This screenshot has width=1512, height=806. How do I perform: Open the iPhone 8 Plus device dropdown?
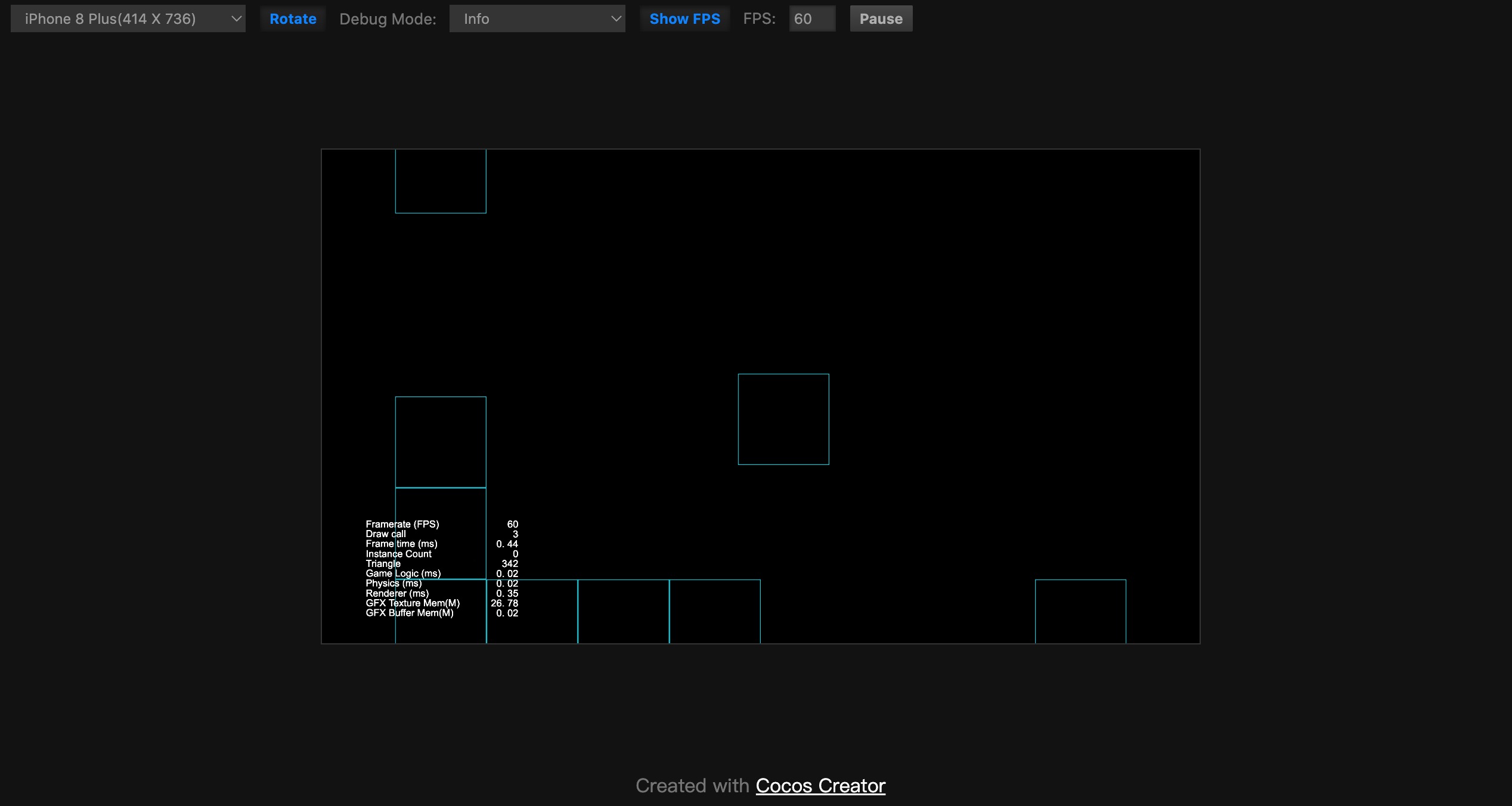(128, 19)
